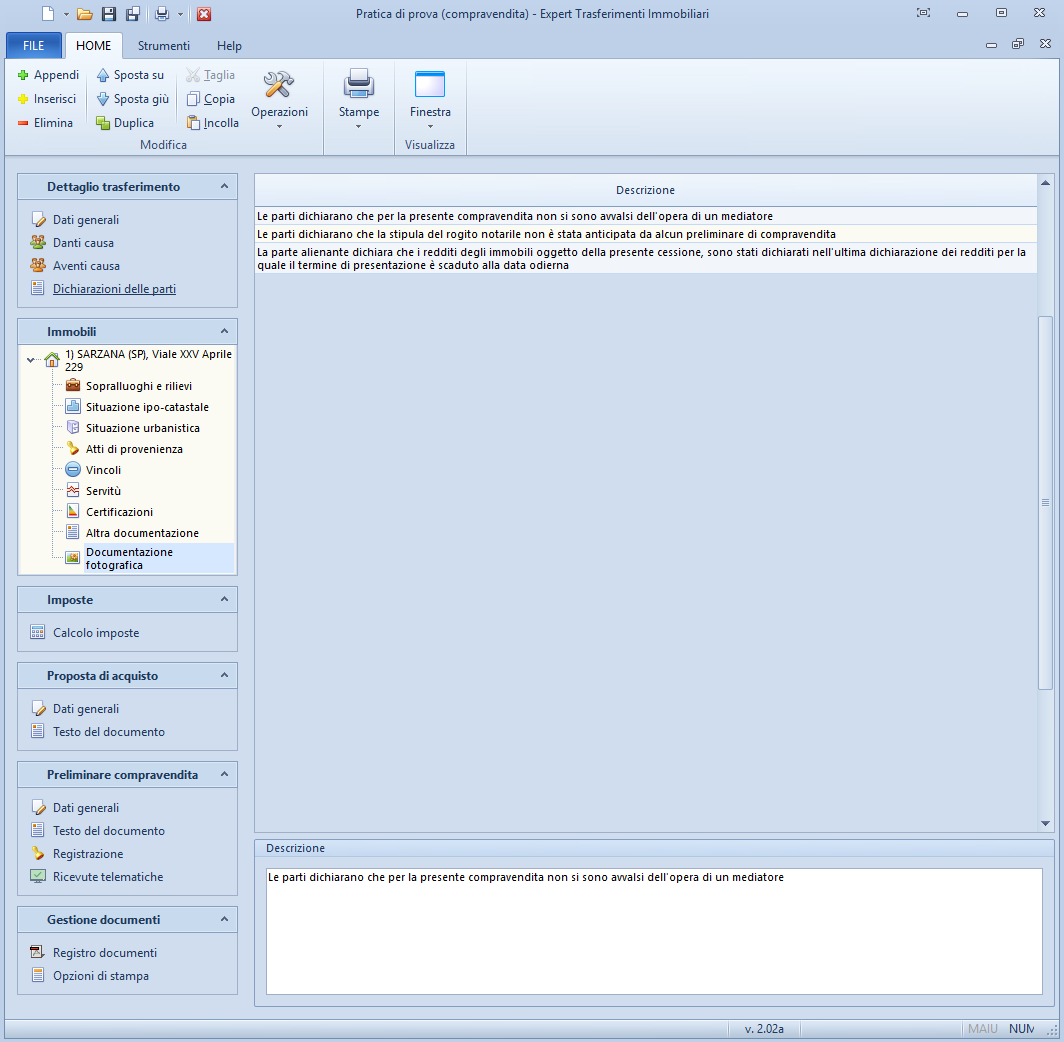1064x1042 pixels.
Task: Open the FILE menu tab
Action: [34, 46]
